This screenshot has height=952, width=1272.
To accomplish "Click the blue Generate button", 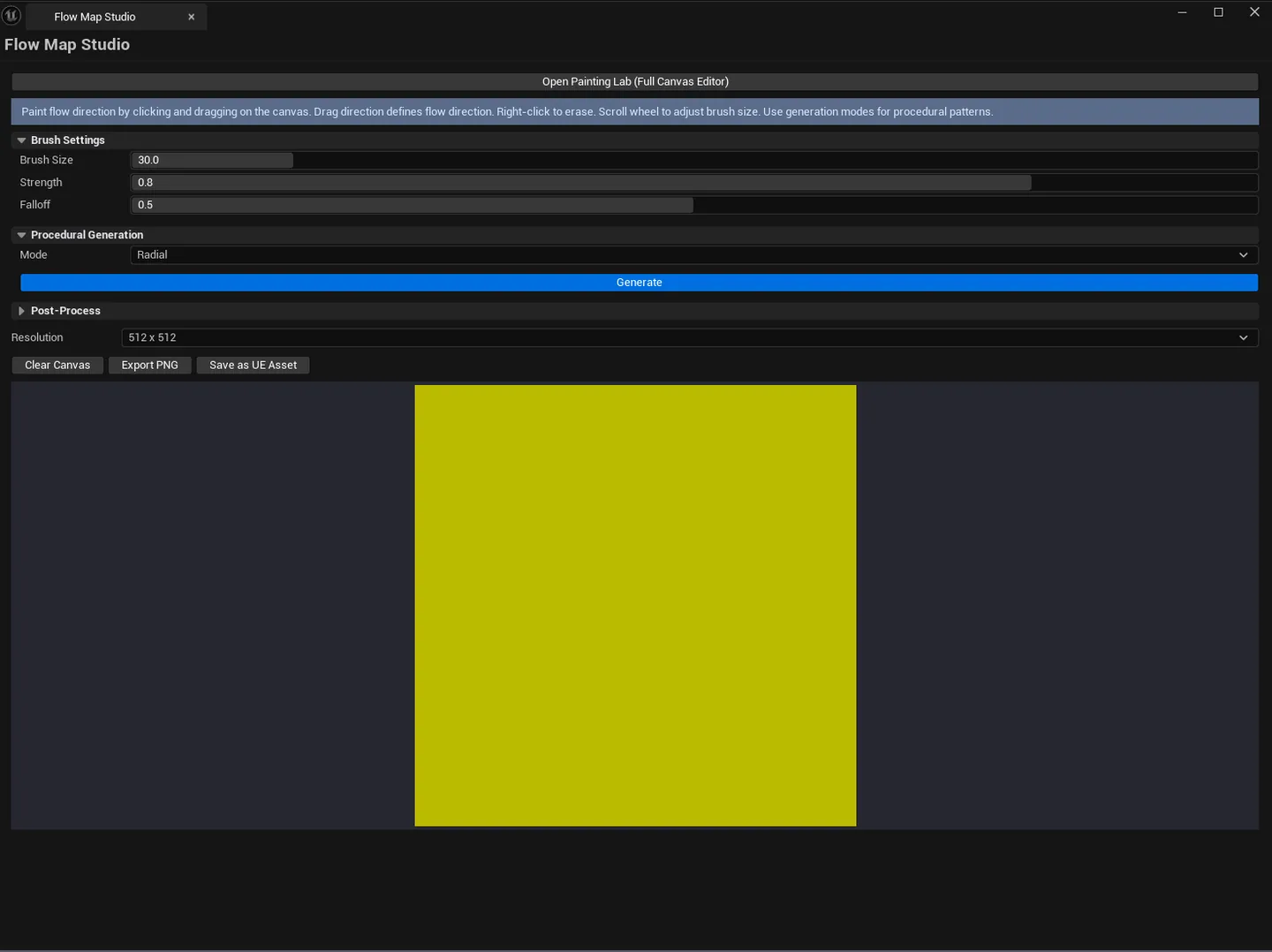I will (x=639, y=283).
